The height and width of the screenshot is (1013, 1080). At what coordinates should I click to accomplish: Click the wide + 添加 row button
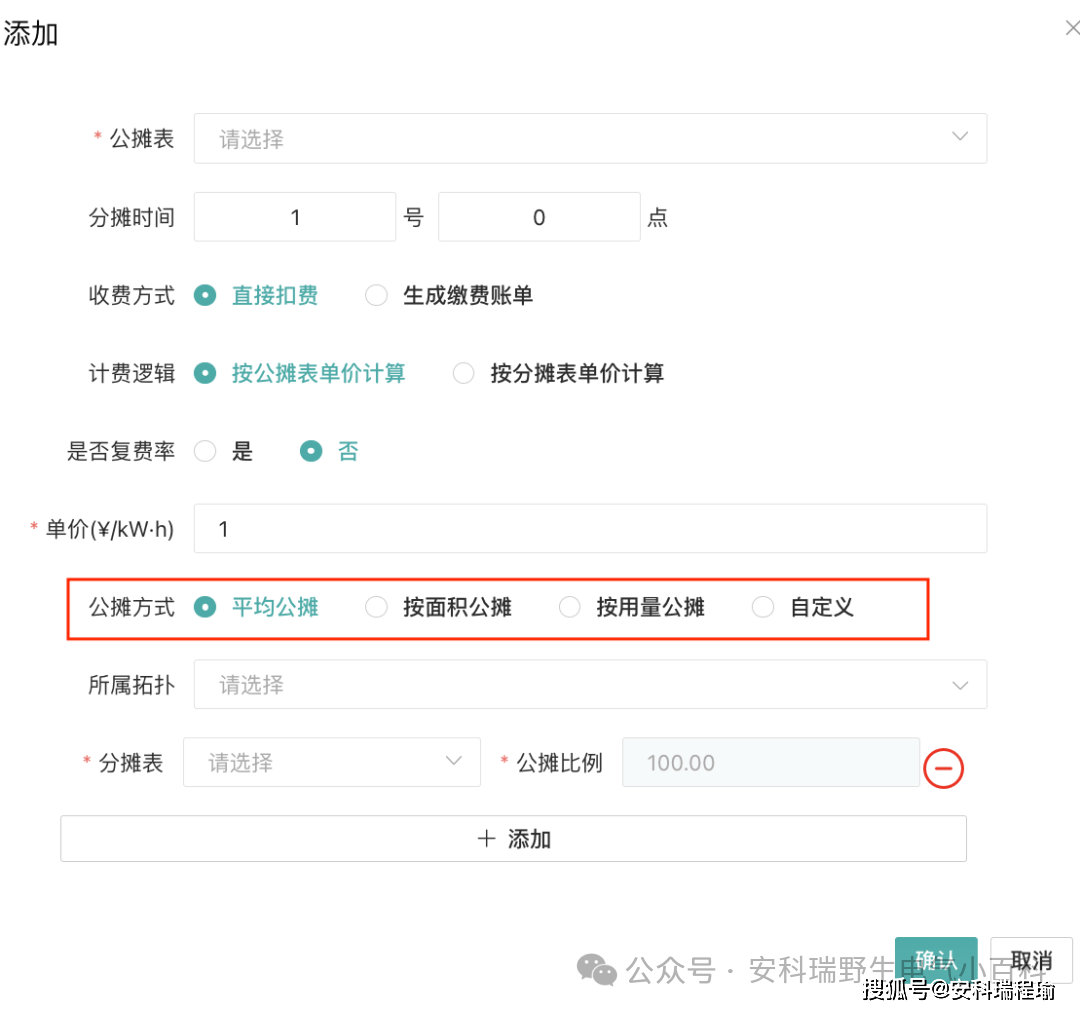513,839
